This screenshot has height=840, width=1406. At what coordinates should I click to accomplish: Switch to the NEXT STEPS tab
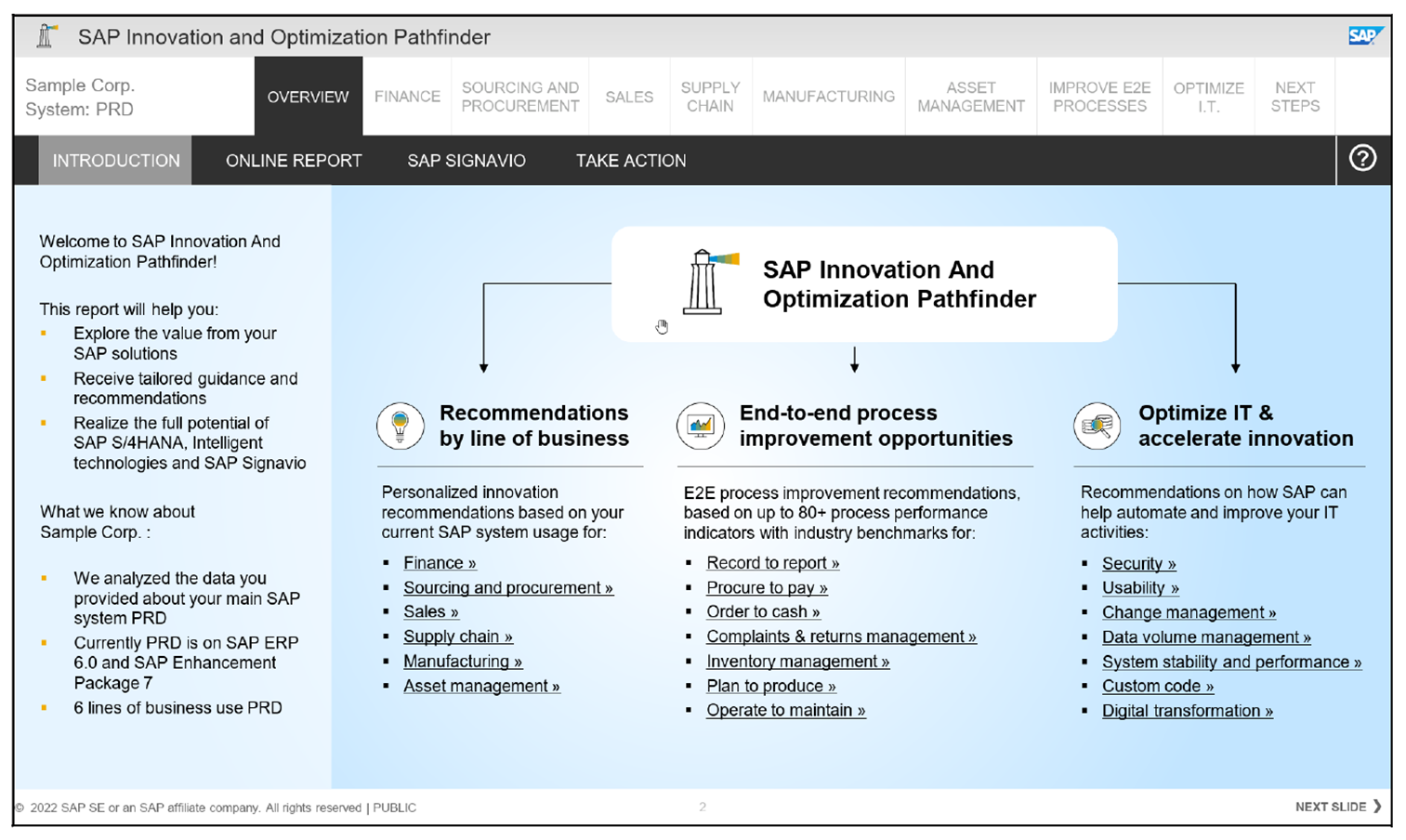pos(1294,96)
